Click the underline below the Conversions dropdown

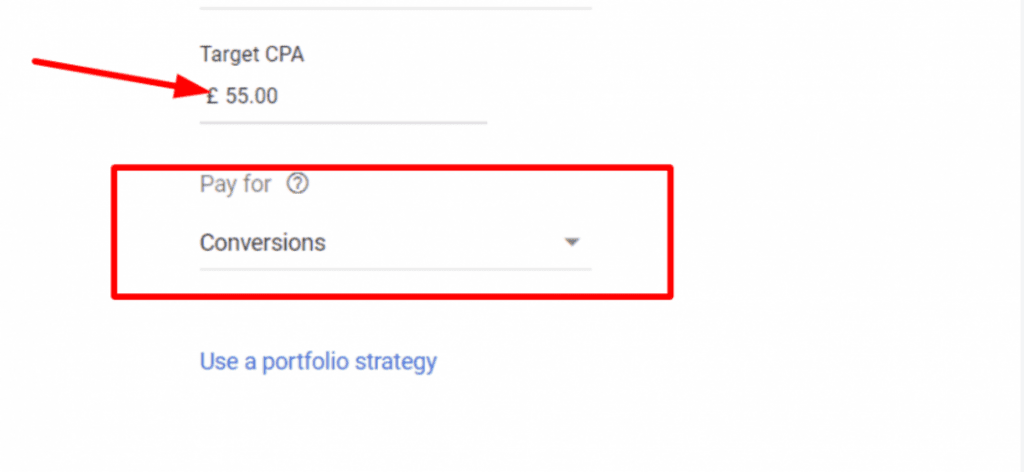tap(395, 269)
